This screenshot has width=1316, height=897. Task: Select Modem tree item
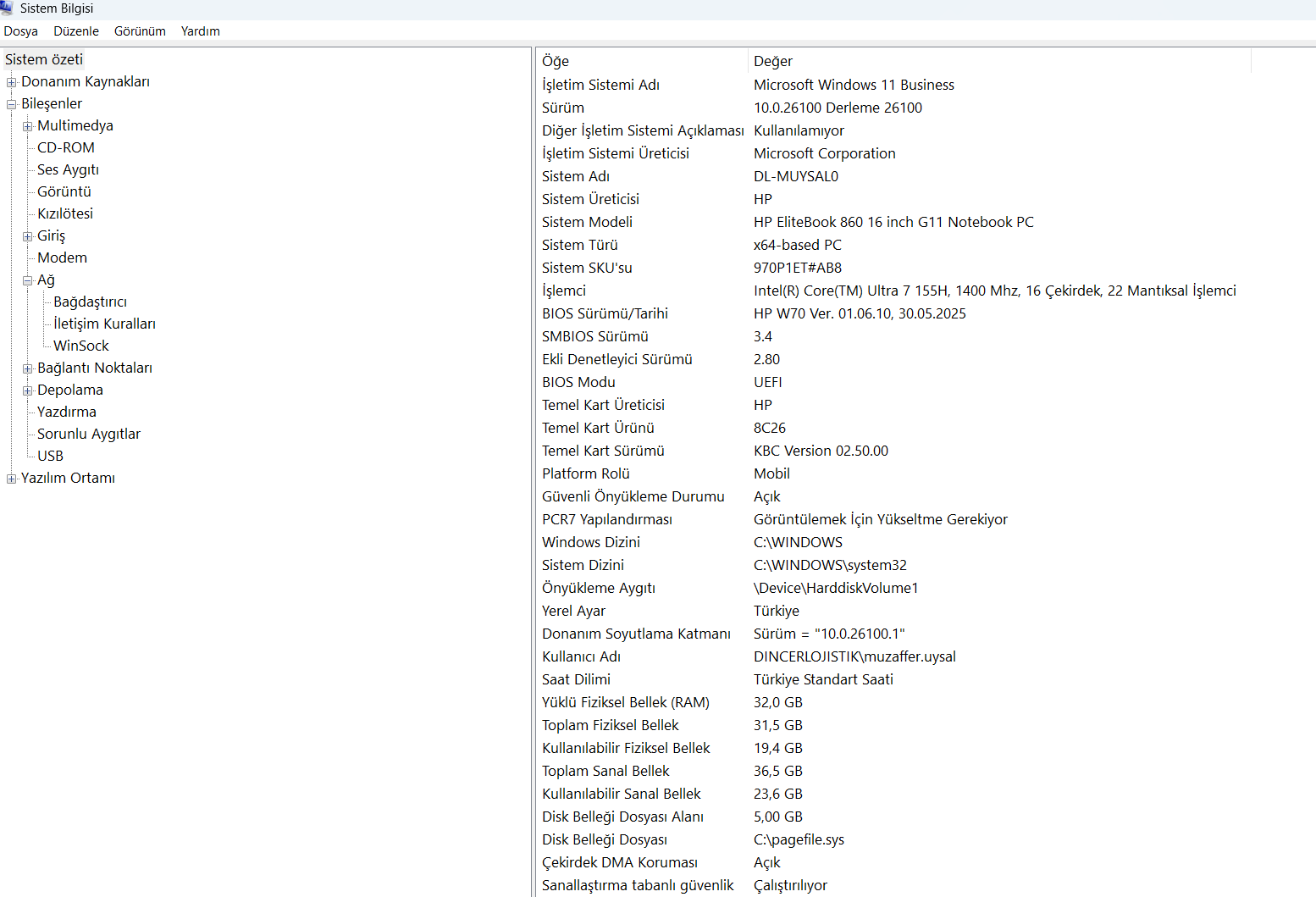62,257
